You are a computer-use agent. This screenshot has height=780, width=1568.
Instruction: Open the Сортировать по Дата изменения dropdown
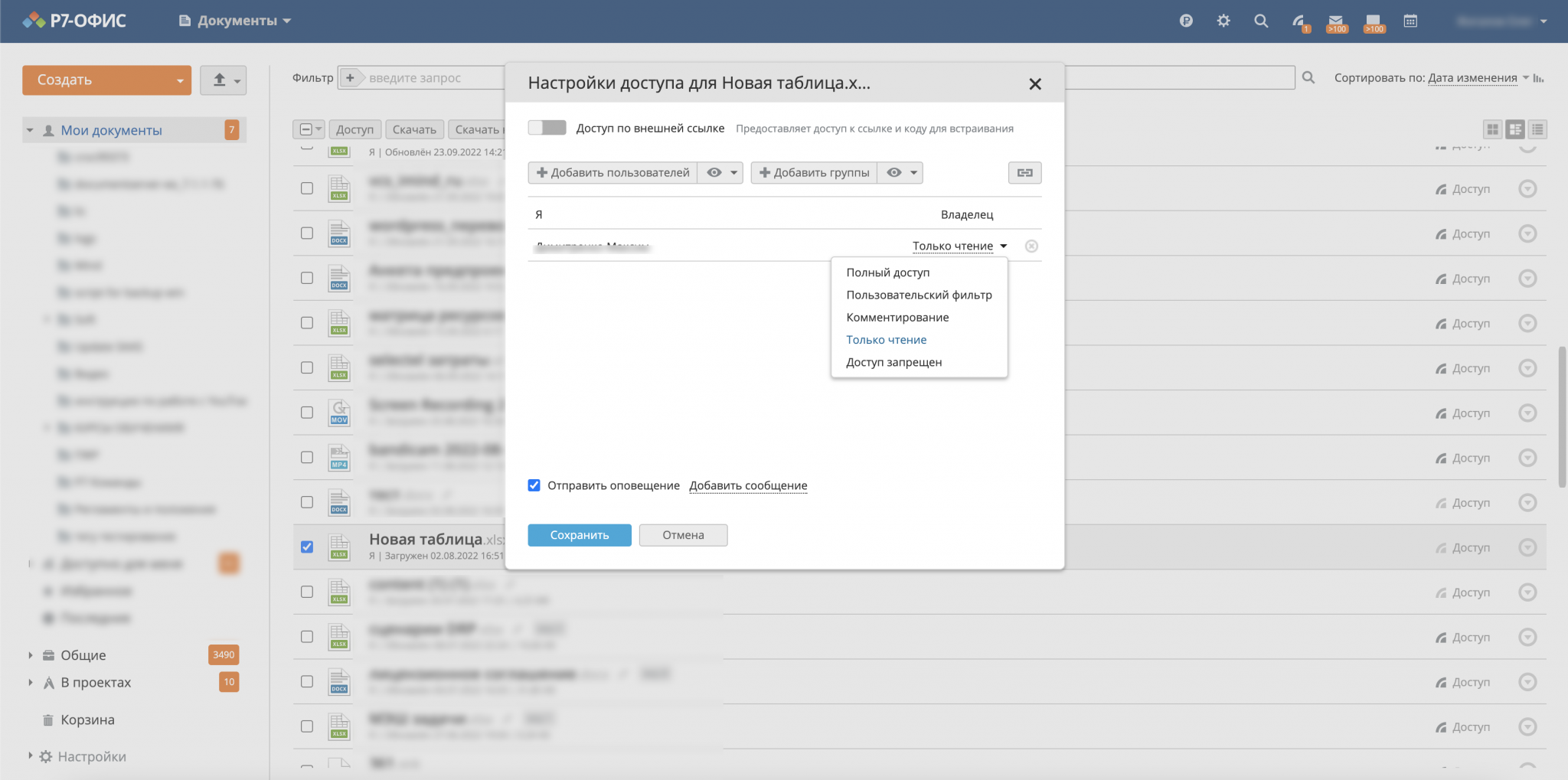point(1472,78)
